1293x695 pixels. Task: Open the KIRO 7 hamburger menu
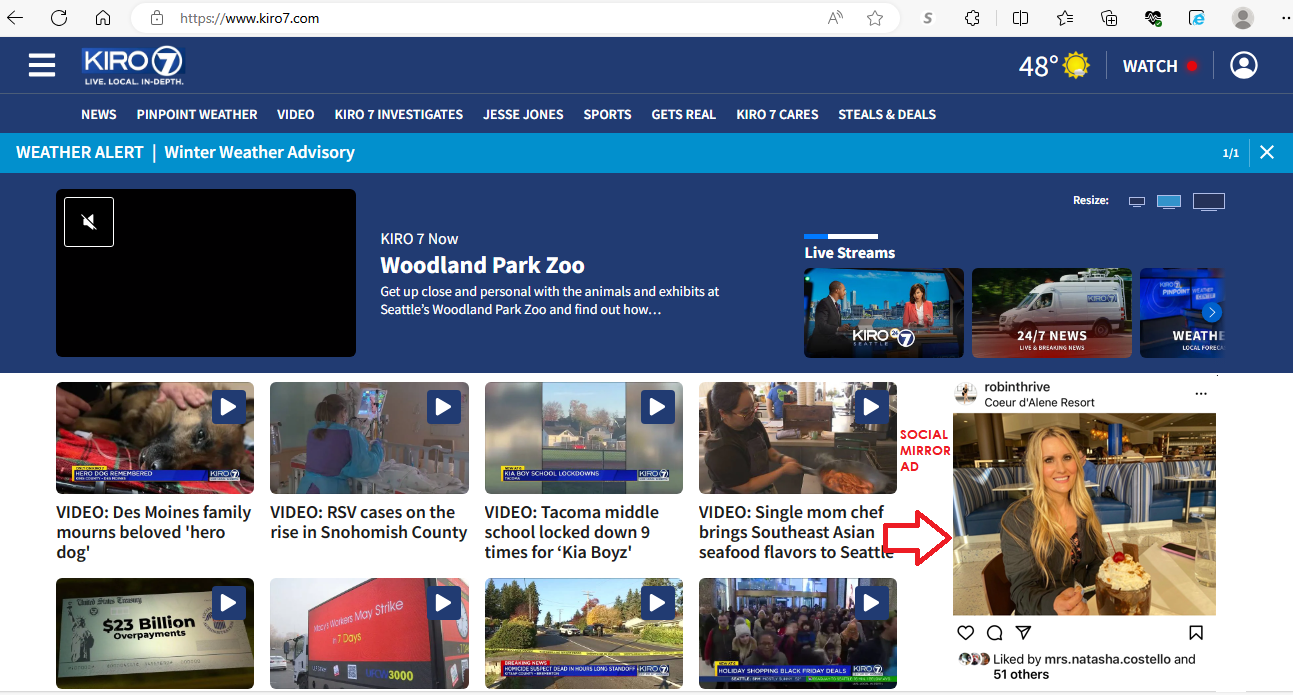coord(42,65)
